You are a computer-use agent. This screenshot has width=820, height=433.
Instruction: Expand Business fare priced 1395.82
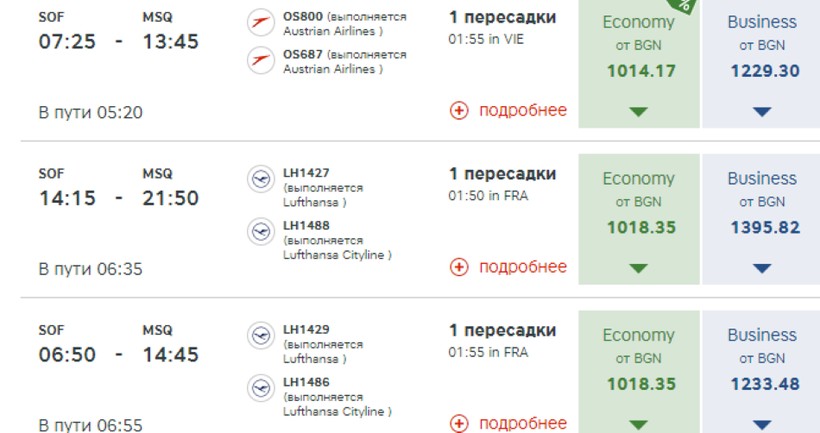click(762, 268)
